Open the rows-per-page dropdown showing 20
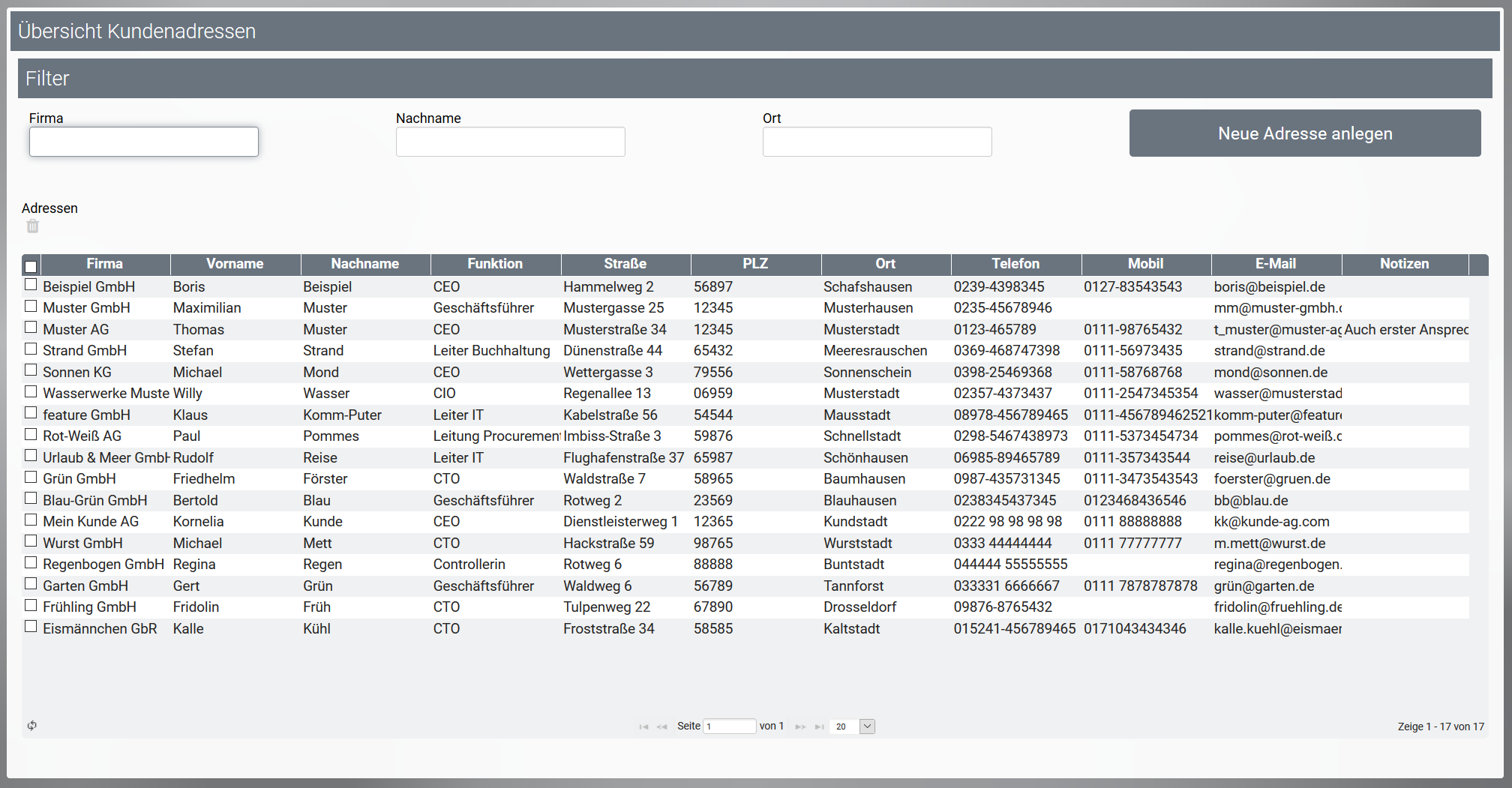The image size is (1512, 788). click(866, 726)
